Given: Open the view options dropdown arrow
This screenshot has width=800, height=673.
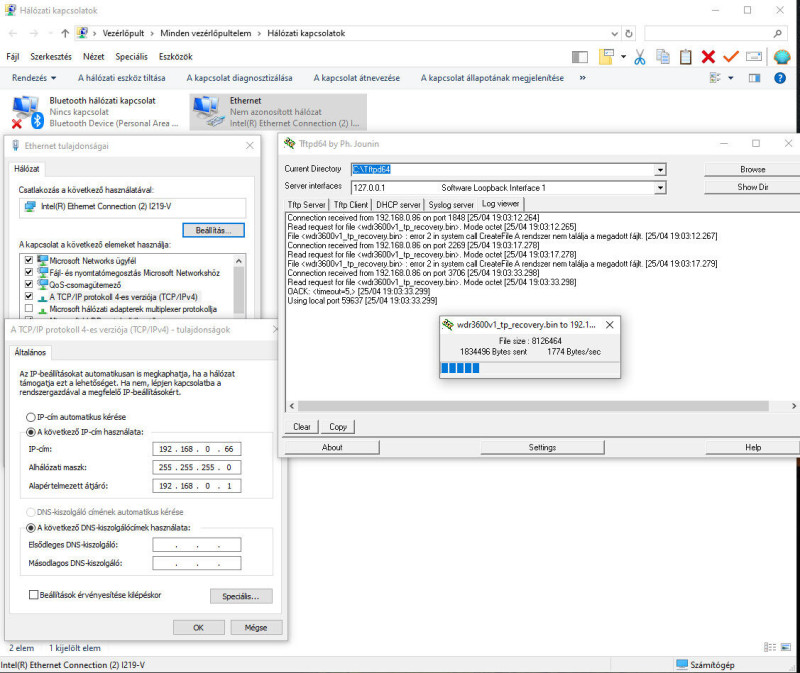Looking at the screenshot, I should 731,78.
